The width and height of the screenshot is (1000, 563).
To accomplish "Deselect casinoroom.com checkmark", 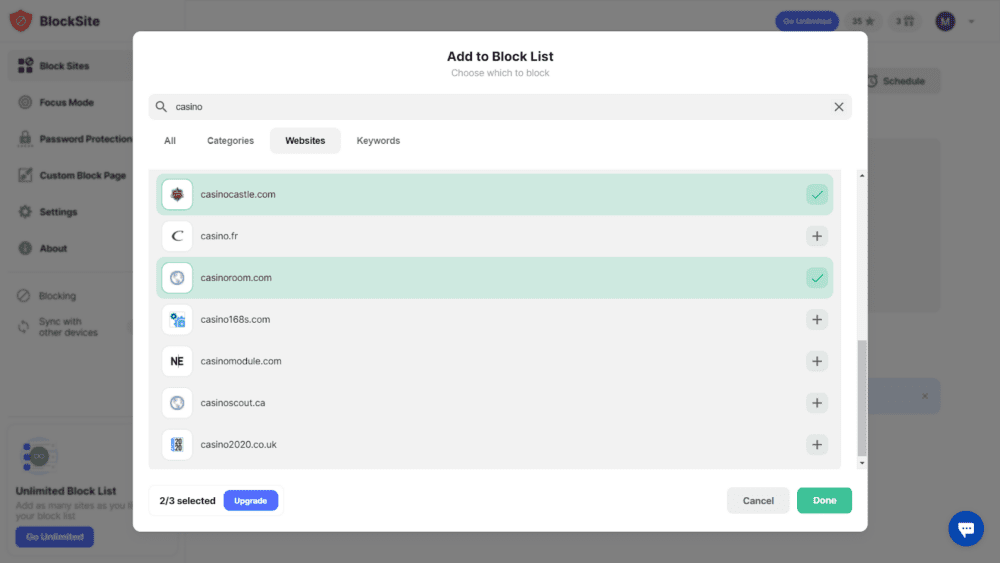I will click(817, 278).
